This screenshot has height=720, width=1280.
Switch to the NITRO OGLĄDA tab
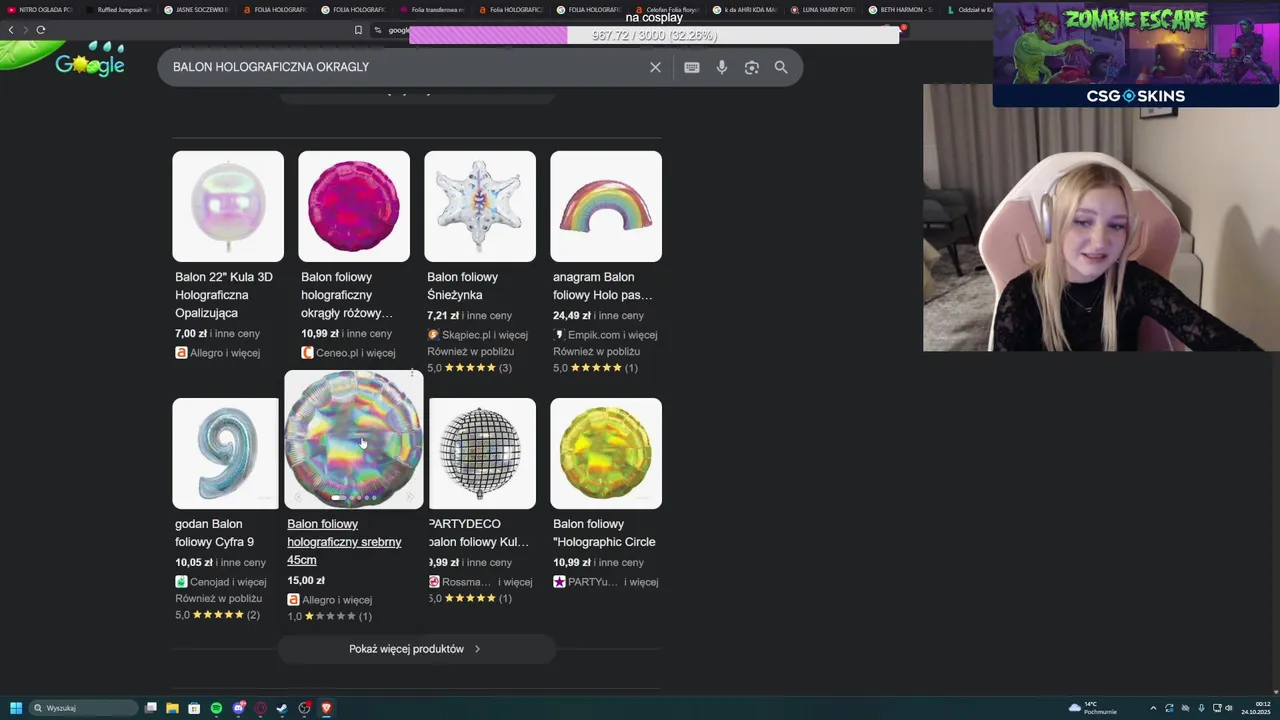pos(40,9)
